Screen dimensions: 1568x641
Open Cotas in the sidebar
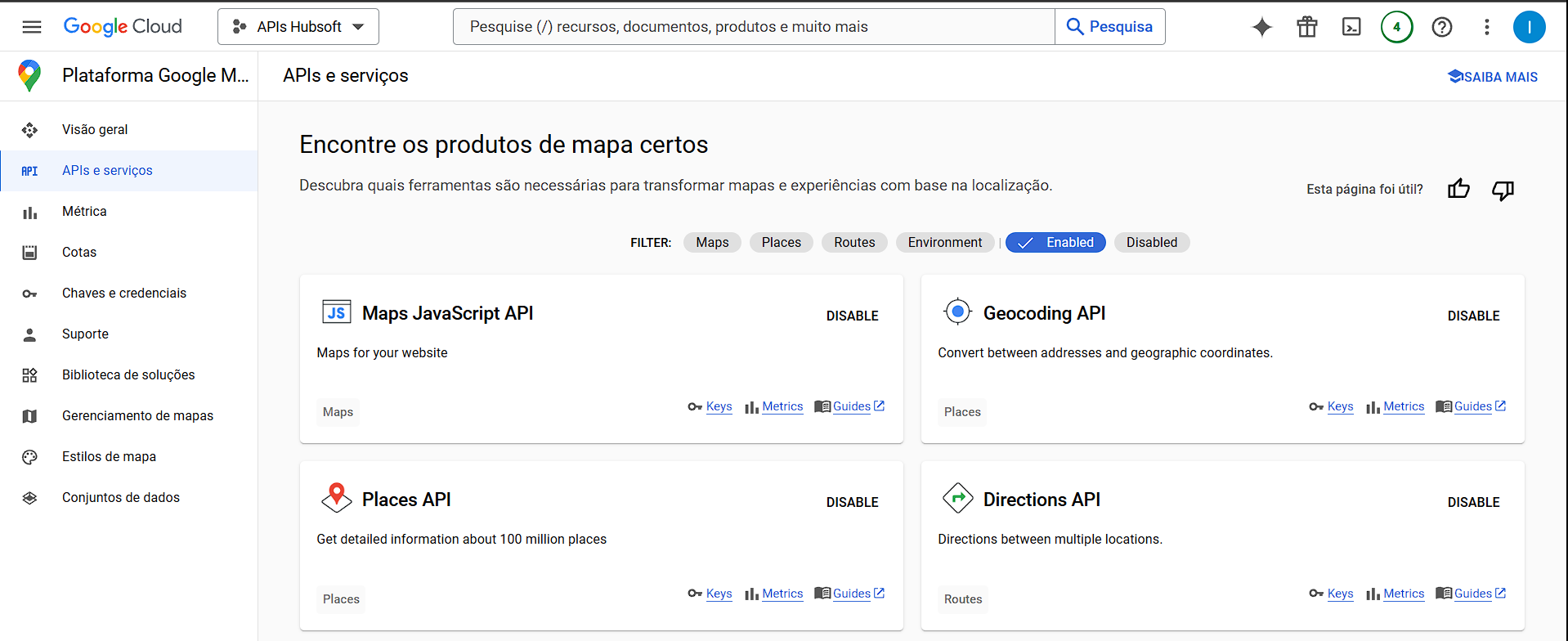129,252
